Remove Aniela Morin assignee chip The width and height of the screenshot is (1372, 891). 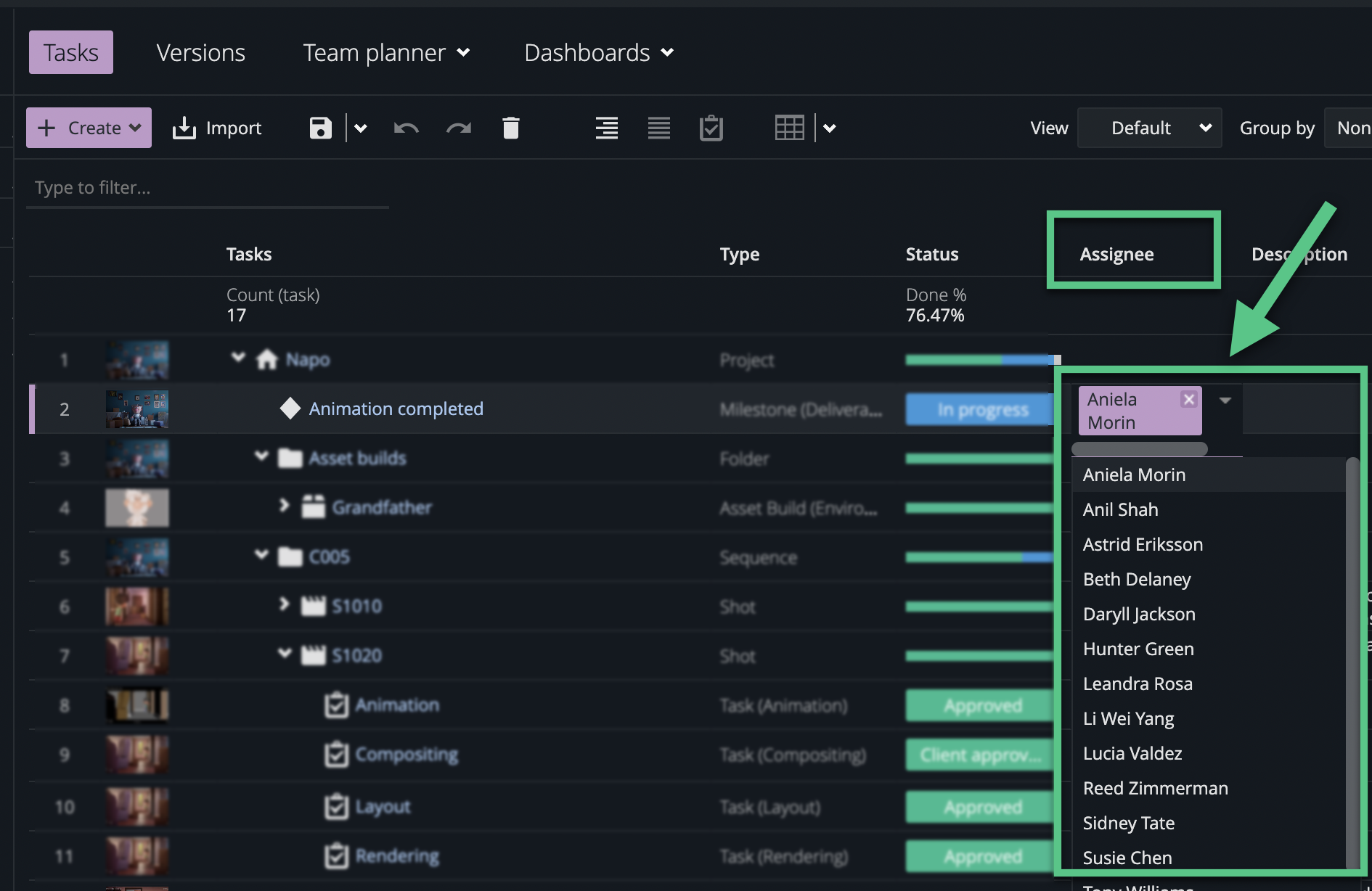point(1188,400)
